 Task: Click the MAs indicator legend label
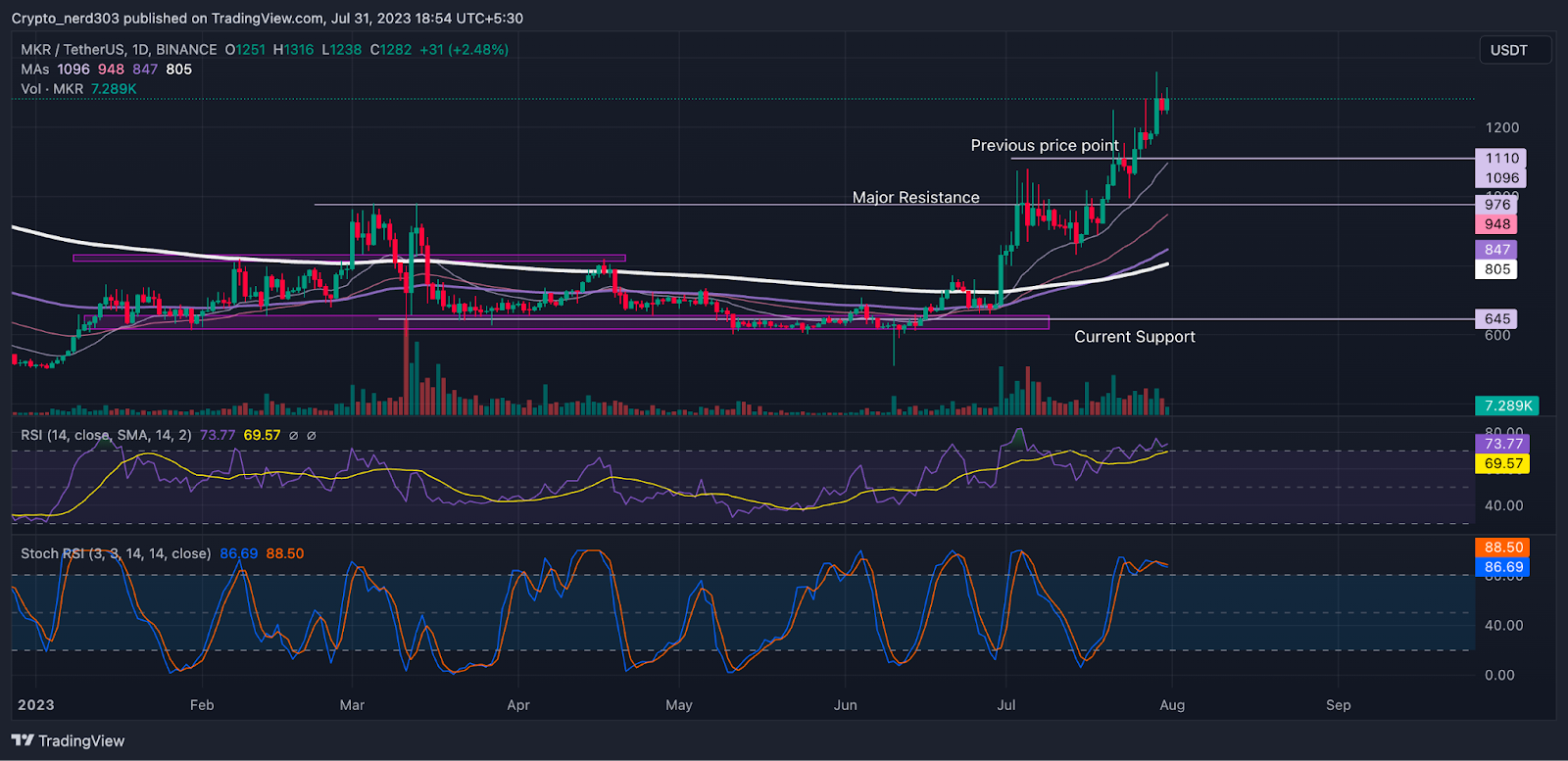pos(35,69)
